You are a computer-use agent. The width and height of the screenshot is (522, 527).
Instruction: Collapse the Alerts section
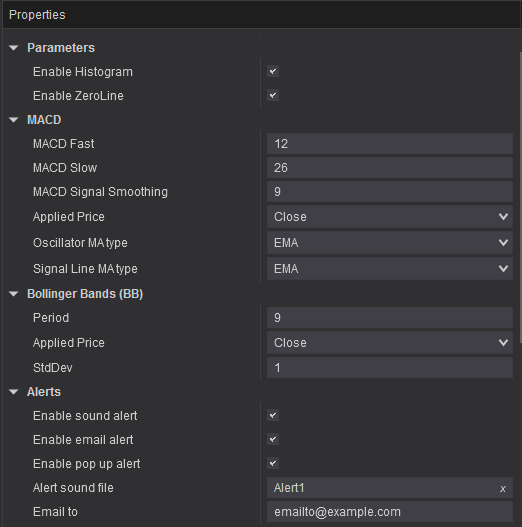pyautogui.click(x=14, y=392)
